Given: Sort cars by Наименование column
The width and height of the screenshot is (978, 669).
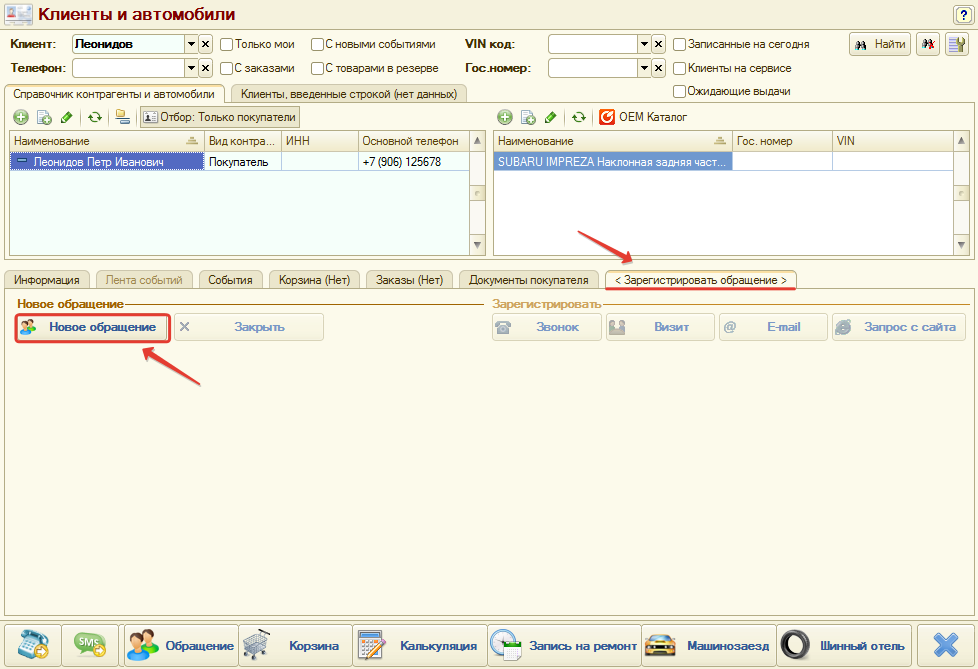Looking at the screenshot, I should [x=612, y=141].
